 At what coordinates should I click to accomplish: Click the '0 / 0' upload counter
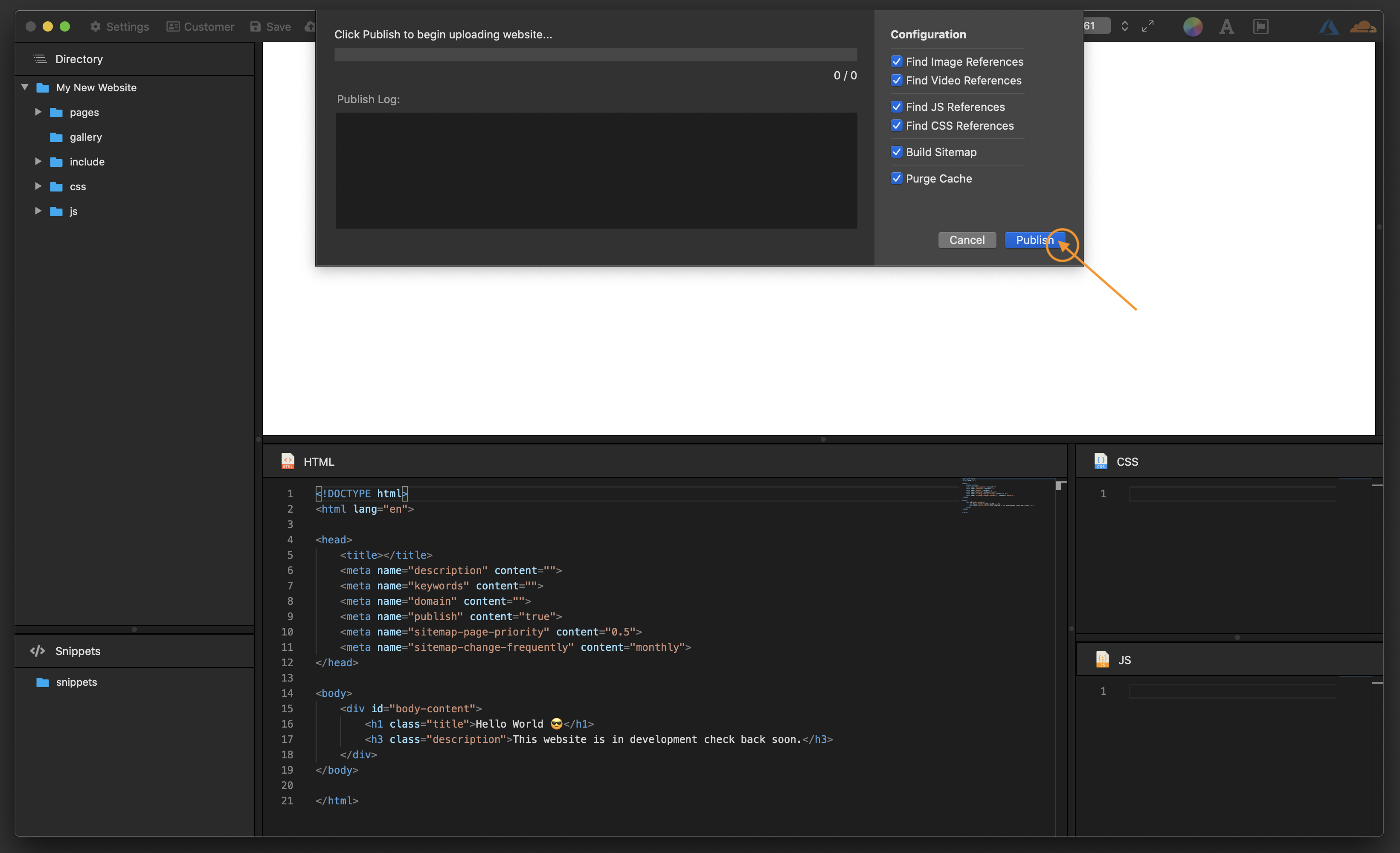click(845, 75)
